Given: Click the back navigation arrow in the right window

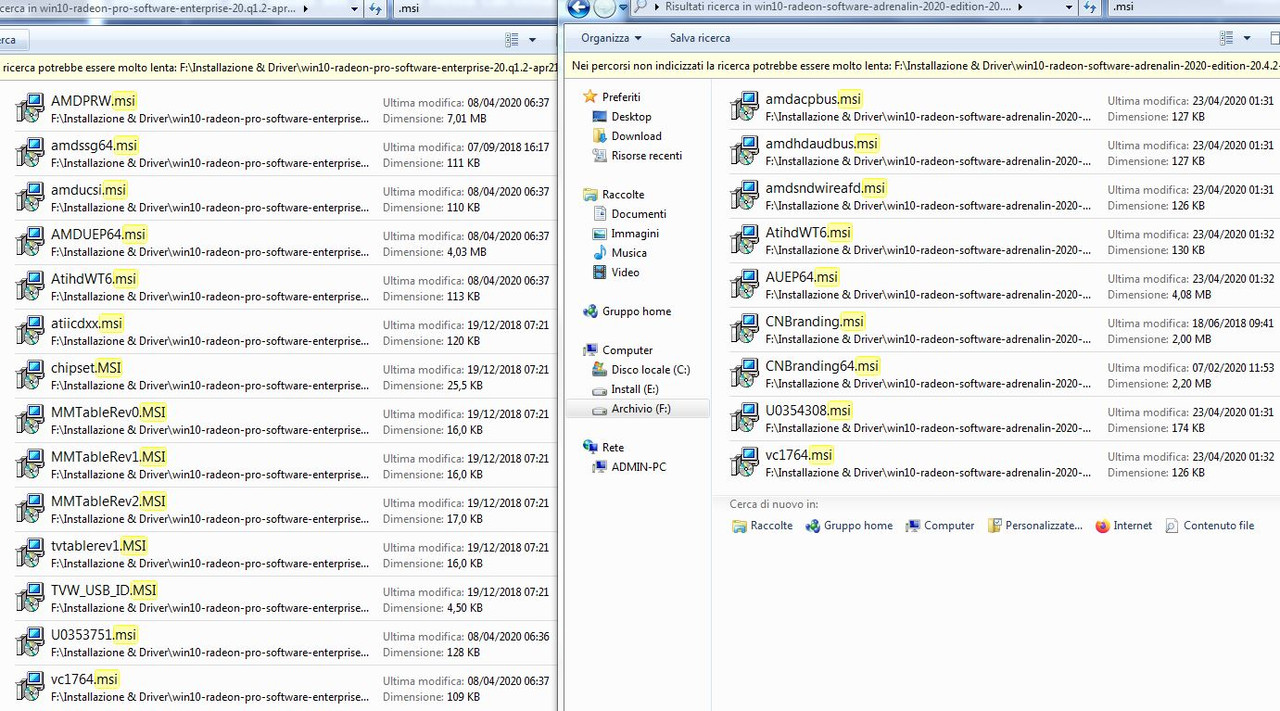Looking at the screenshot, I should (578, 8).
